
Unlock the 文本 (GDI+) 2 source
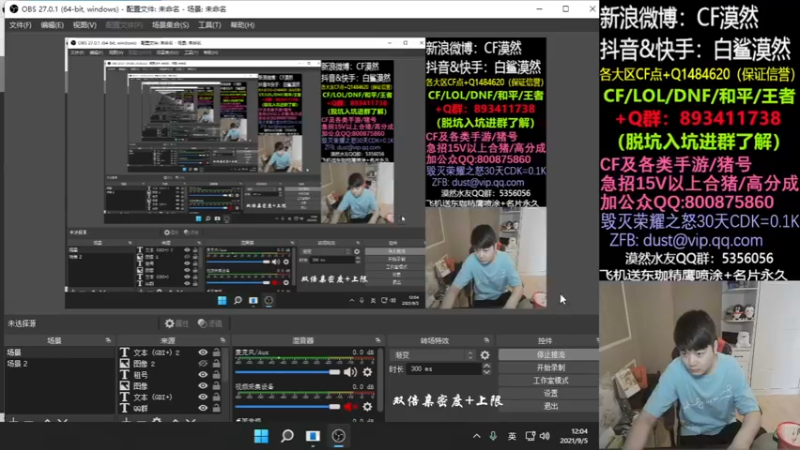pos(216,353)
